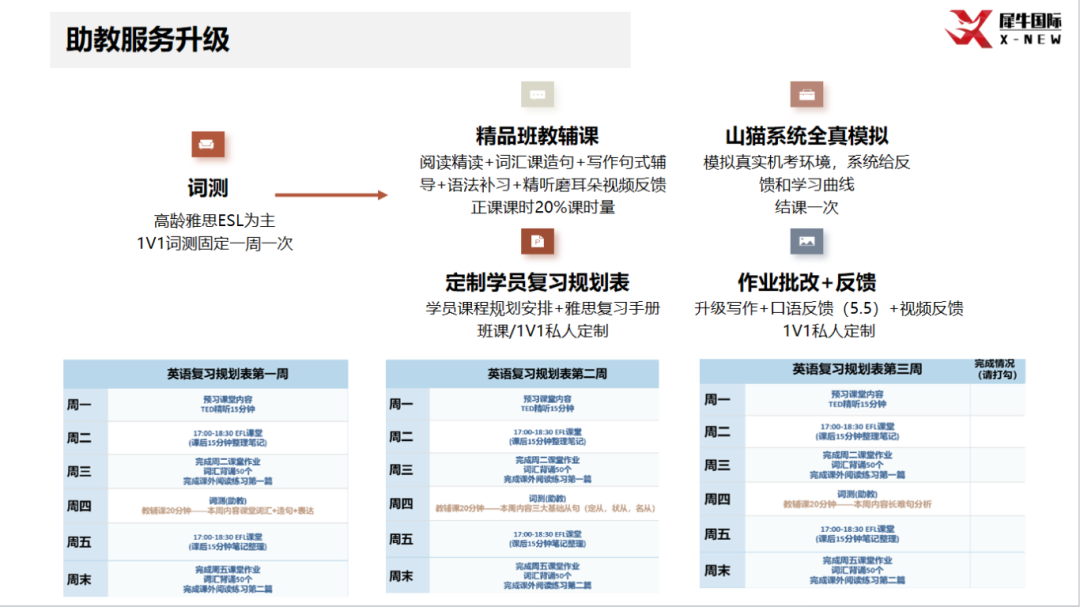Click third week 周四 cell 词测(助教)

[x=857, y=494]
